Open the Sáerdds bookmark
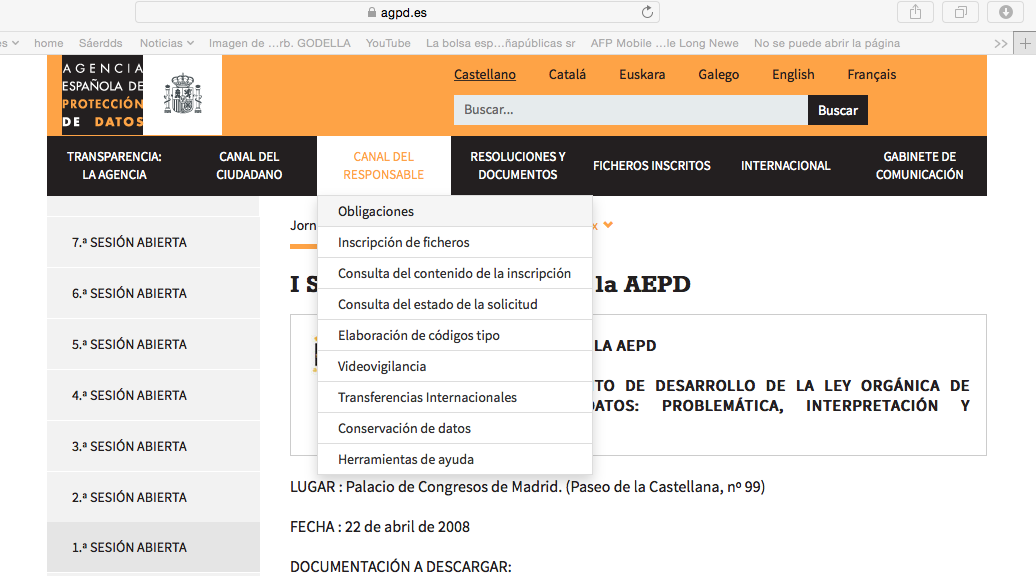The image size is (1036, 576). (x=100, y=43)
